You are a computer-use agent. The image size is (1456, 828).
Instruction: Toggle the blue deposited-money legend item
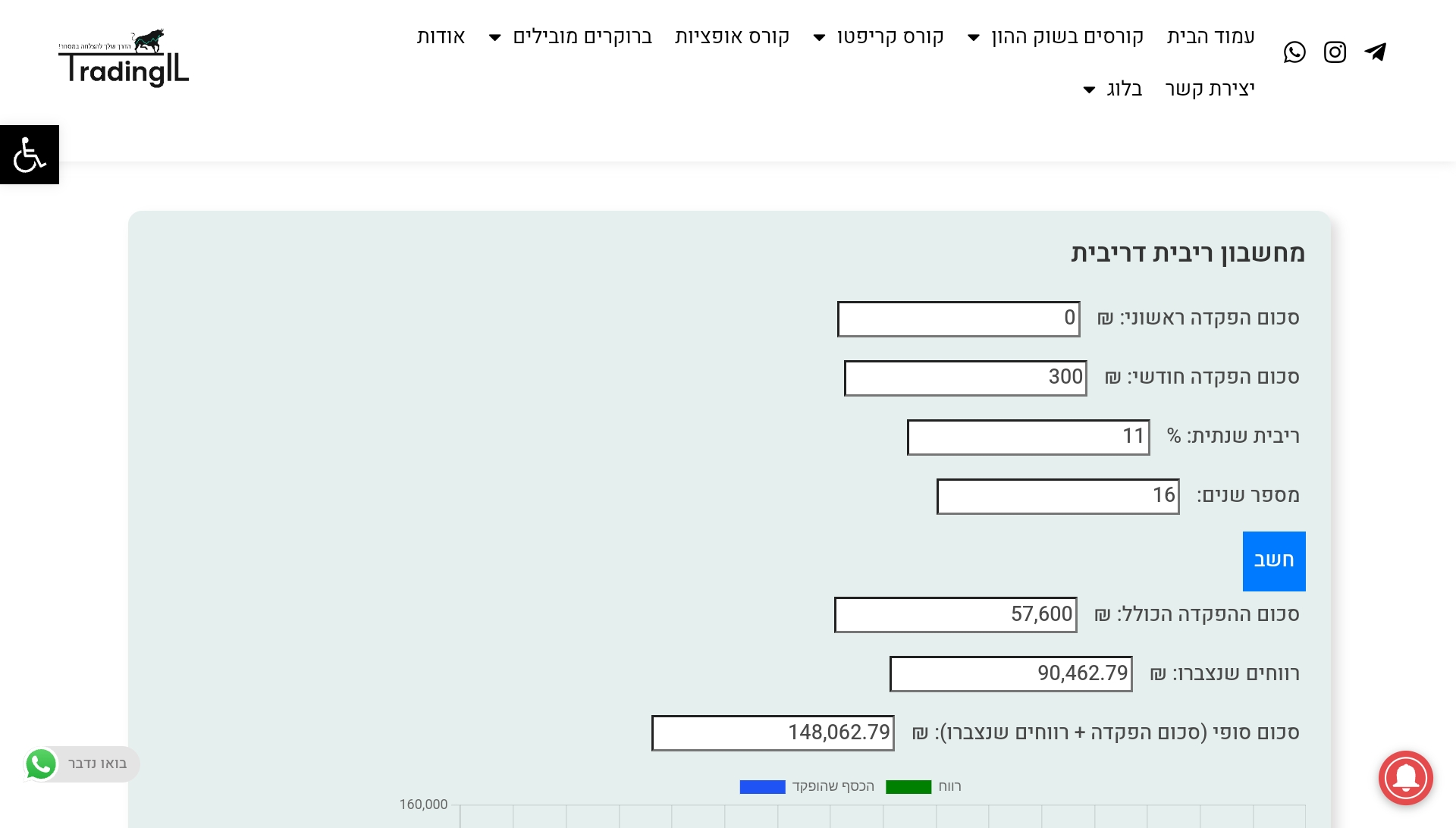pos(762,787)
